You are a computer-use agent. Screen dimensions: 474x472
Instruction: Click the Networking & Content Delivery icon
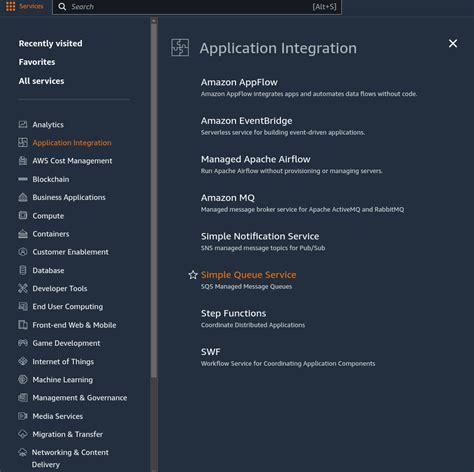[23, 452]
